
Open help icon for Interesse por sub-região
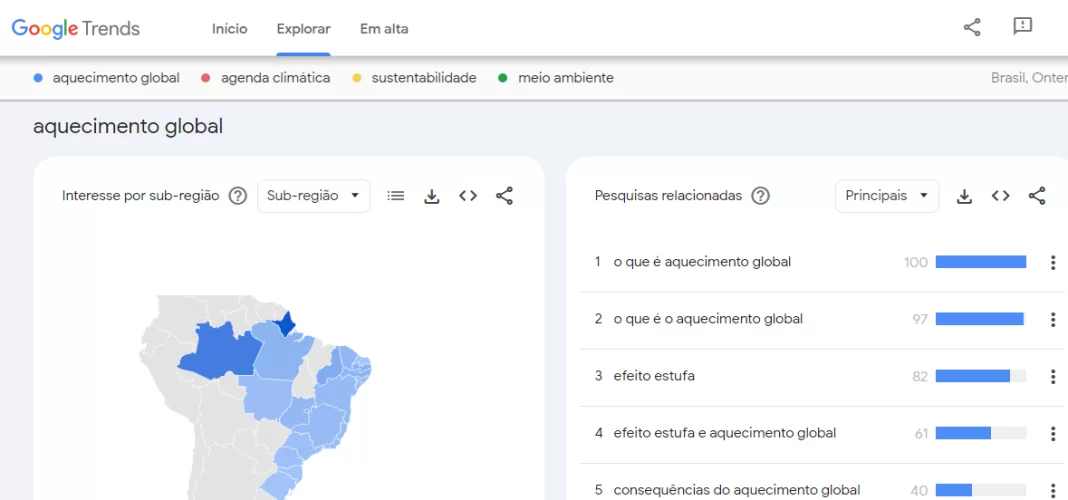point(238,196)
